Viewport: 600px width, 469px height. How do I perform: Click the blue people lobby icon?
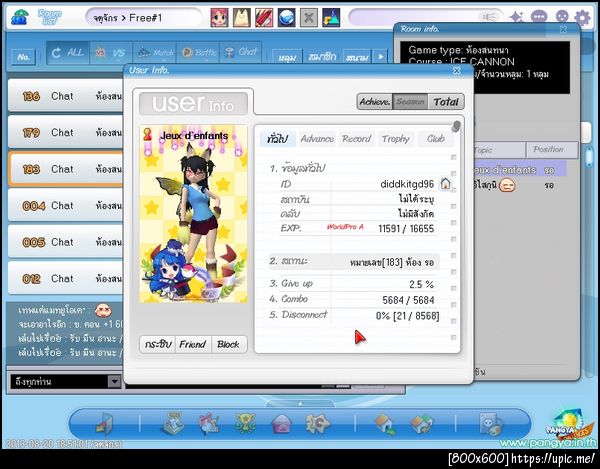click(19, 17)
